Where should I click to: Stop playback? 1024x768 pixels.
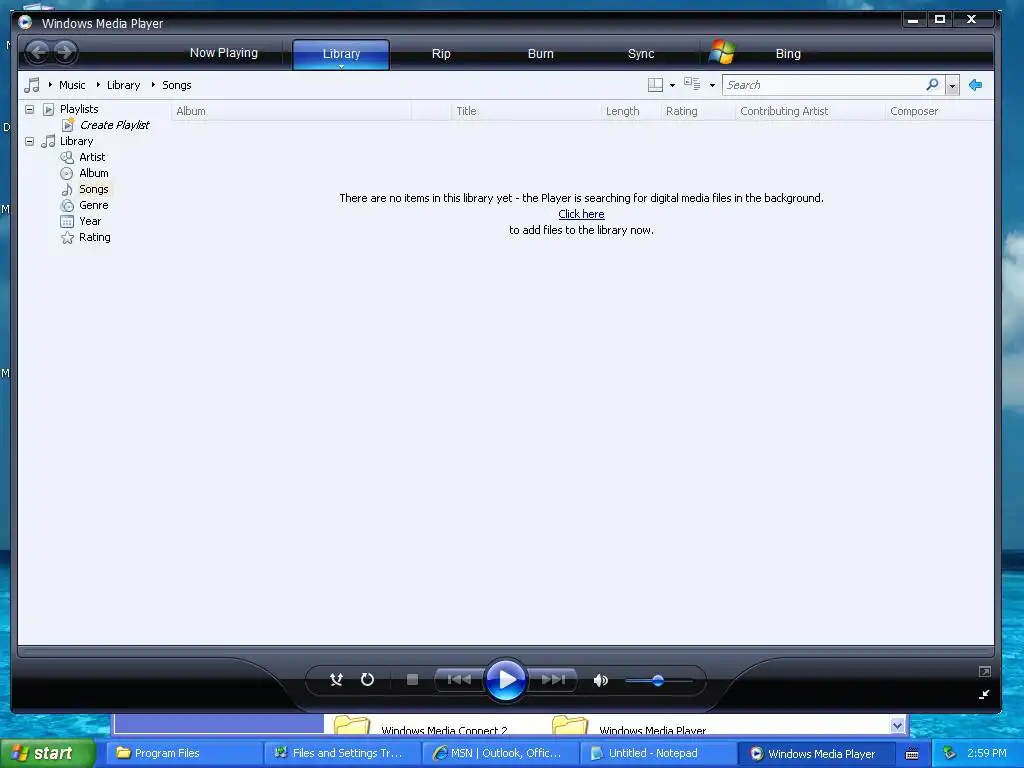(412, 680)
